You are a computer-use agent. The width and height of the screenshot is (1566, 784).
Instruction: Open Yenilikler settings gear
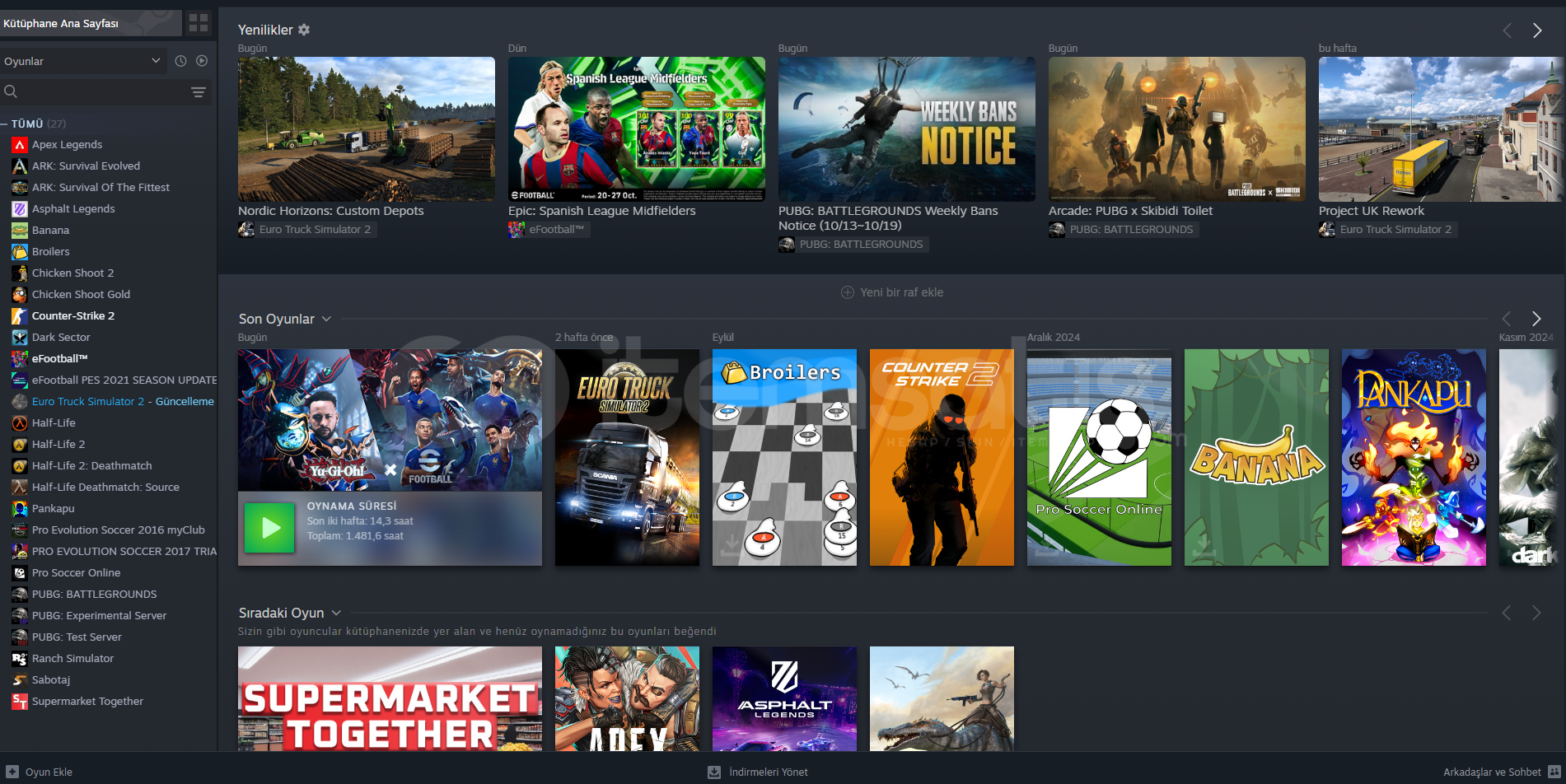[x=304, y=30]
